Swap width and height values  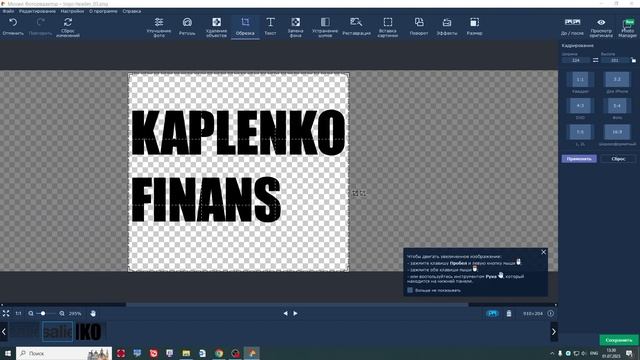pyautogui.click(x=596, y=60)
